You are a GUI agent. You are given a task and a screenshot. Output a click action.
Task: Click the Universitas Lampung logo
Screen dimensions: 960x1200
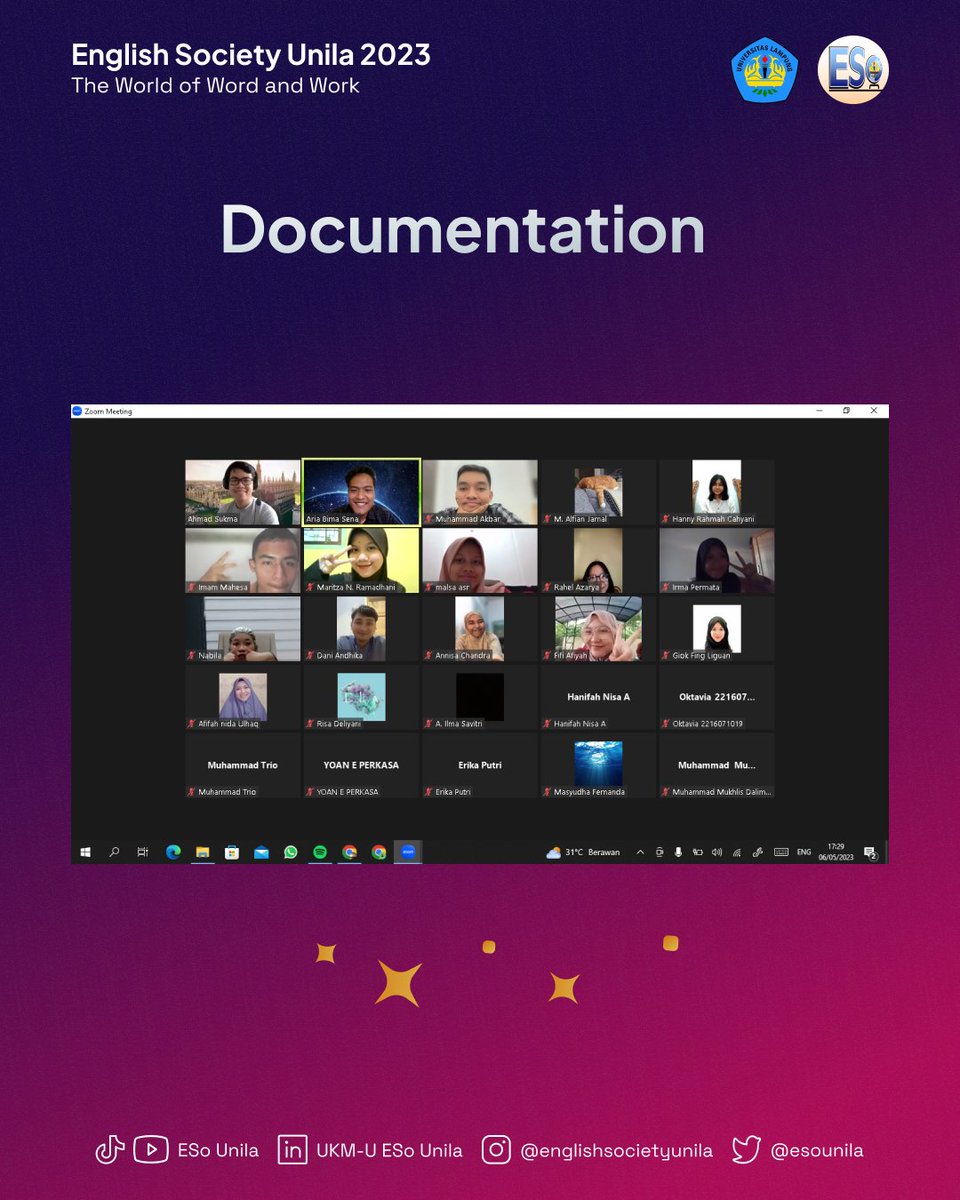tap(764, 70)
